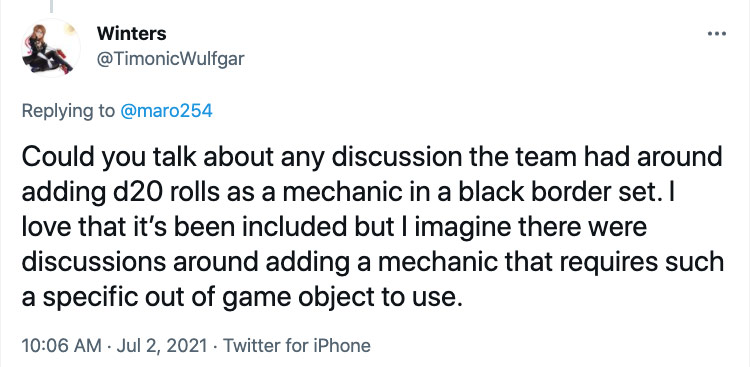This screenshot has height=367, width=750.
Task: Open the tweet's three-dot more options menu
Action: 717,33
